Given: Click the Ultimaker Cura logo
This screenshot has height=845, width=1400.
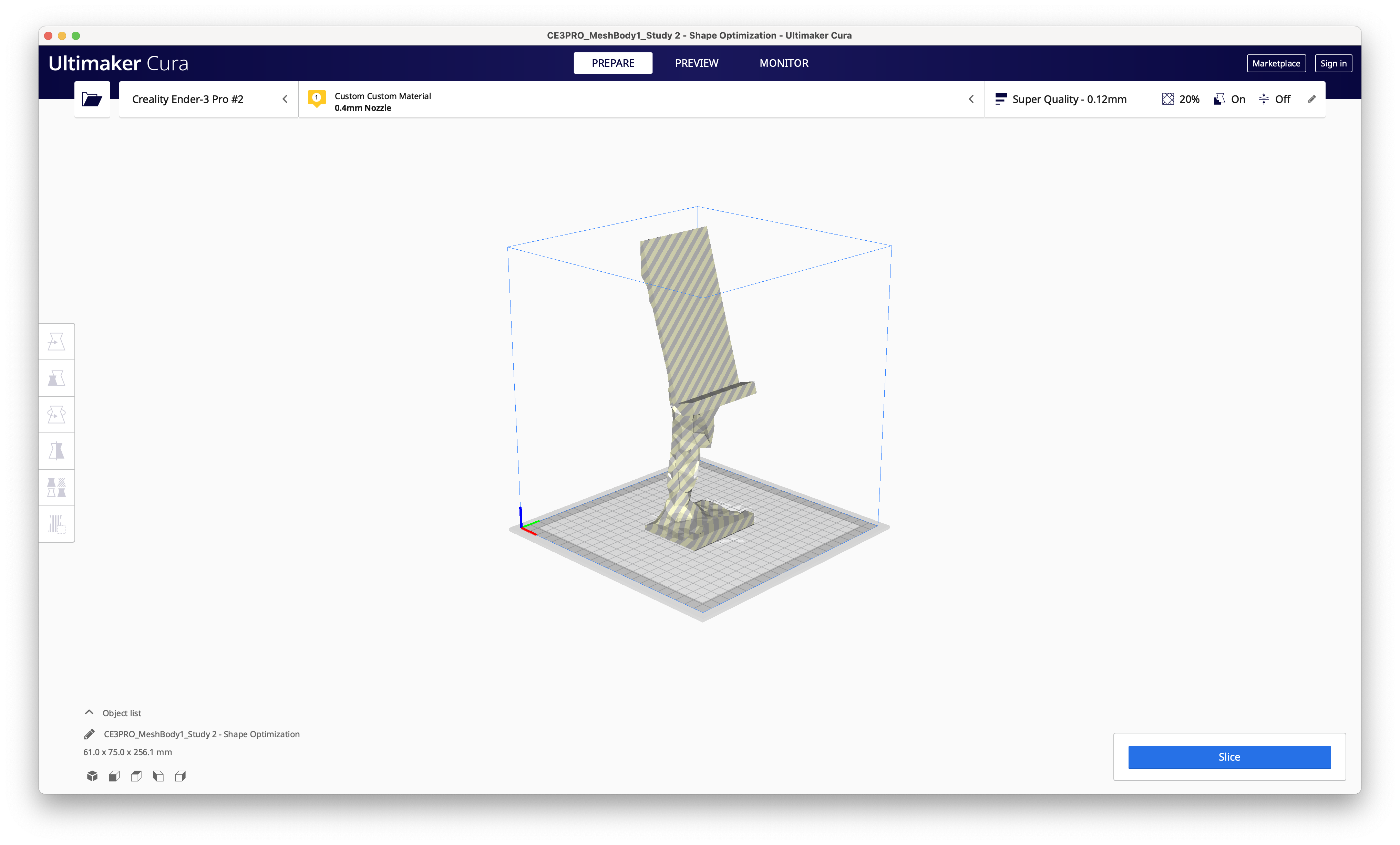Looking at the screenshot, I should click(118, 63).
